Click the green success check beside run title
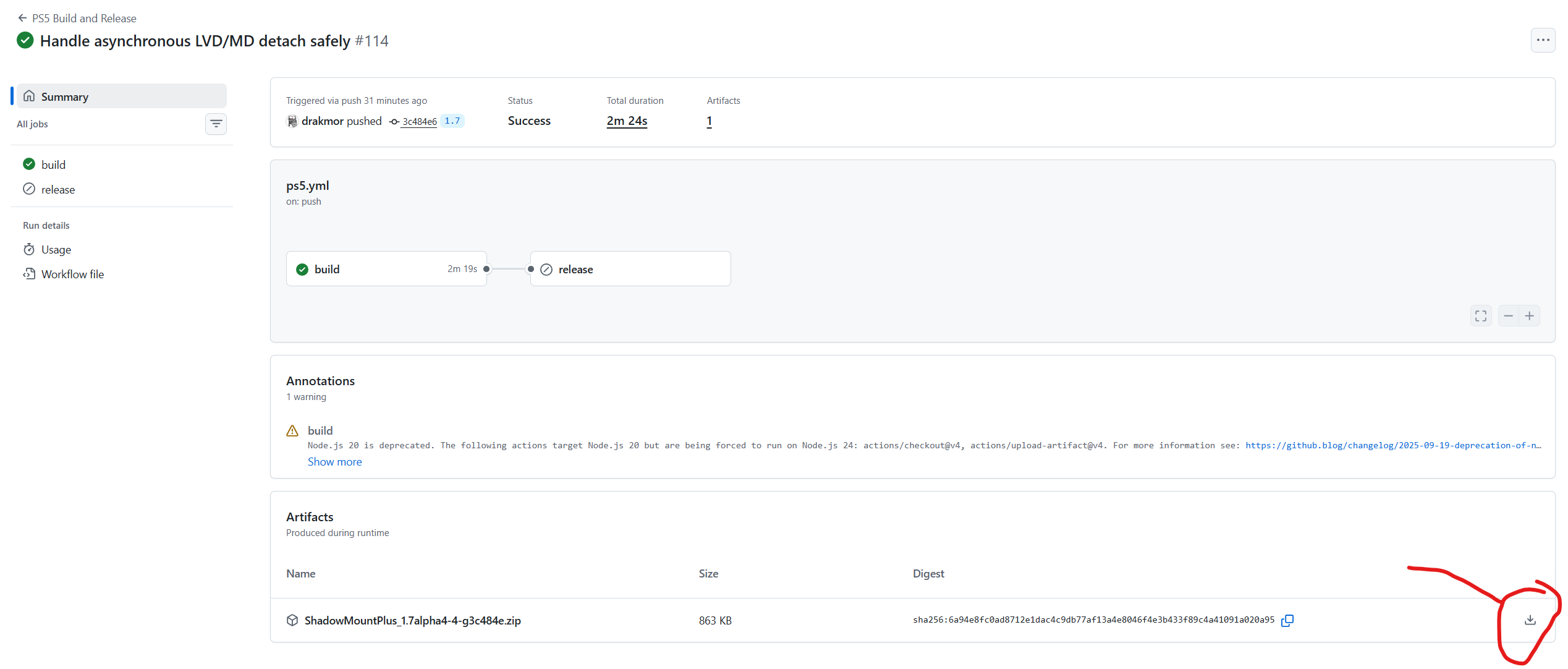Image resolution: width=1568 pixels, height=669 pixels. click(x=25, y=41)
